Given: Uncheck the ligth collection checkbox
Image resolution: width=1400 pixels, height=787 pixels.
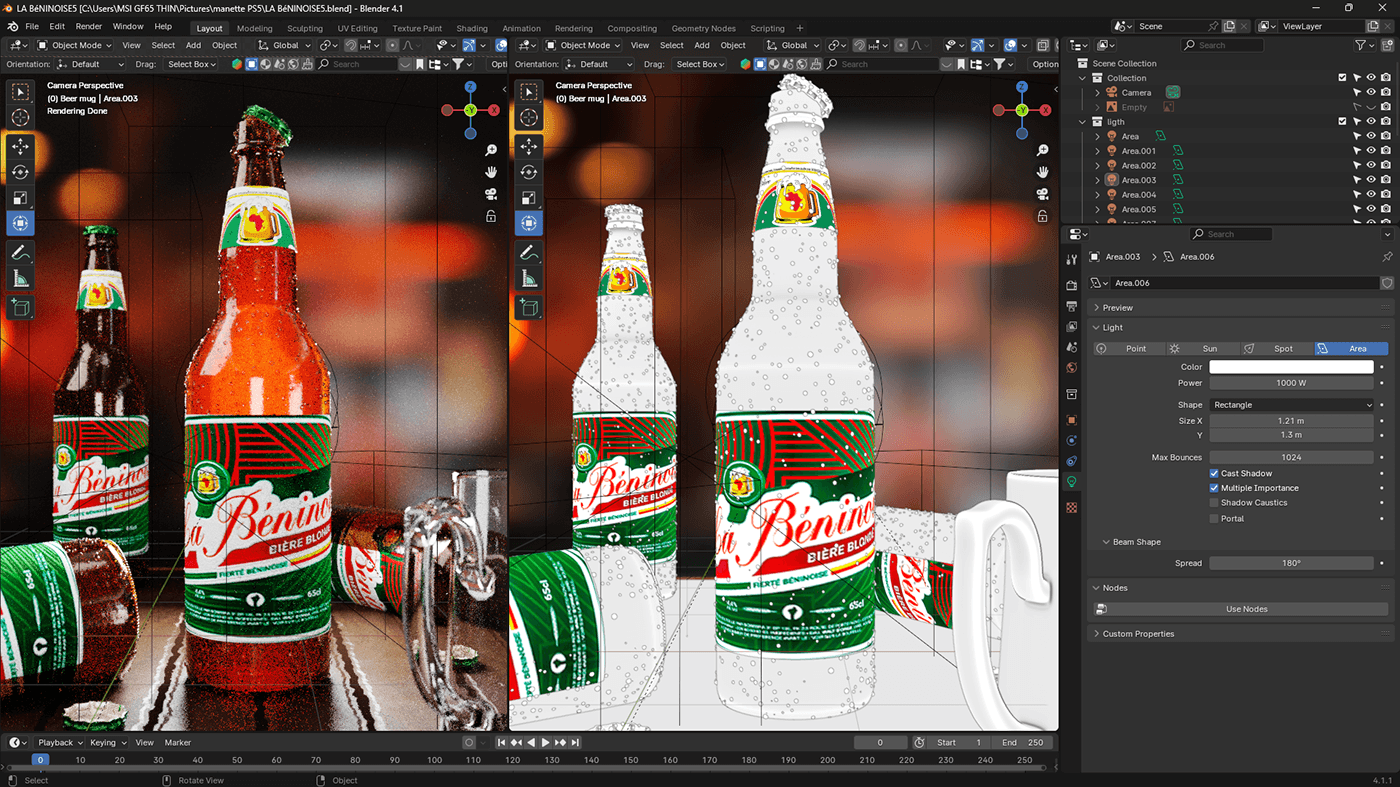Looking at the screenshot, I should (x=1342, y=122).
